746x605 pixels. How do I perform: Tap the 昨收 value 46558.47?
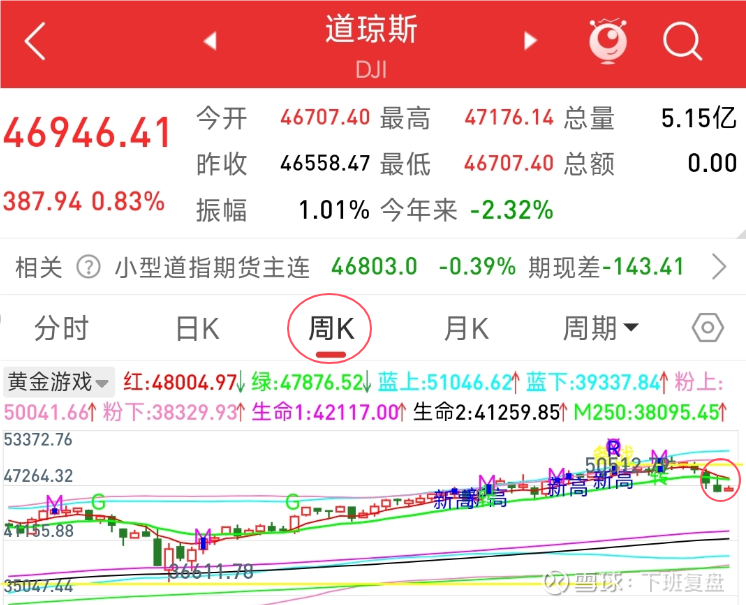click(325, 163)
